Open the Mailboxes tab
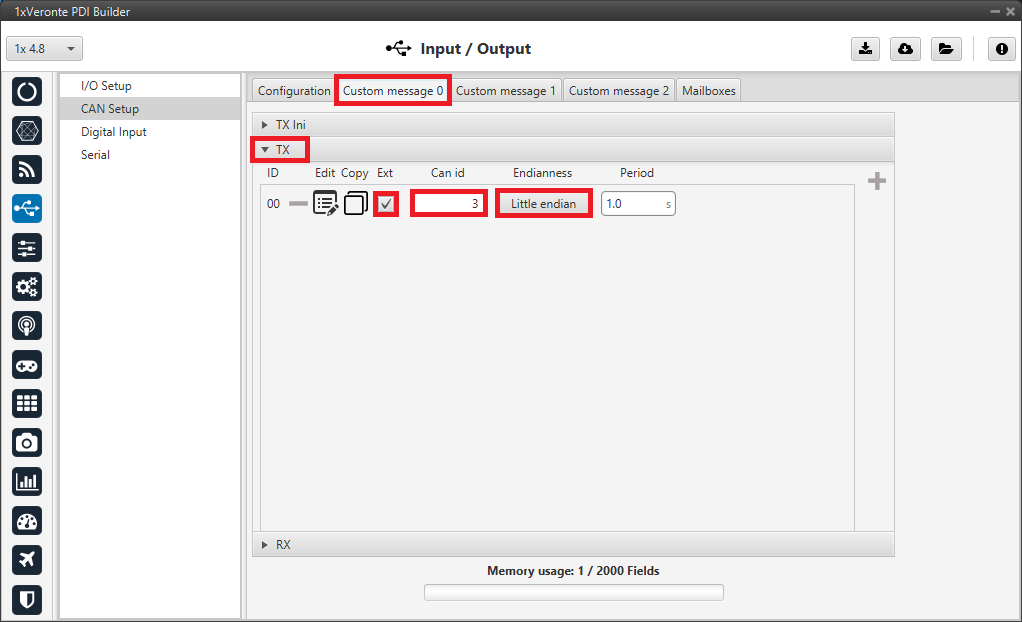Image resolution: width=1022 pixels, height=622 pixels. [708, 91]
